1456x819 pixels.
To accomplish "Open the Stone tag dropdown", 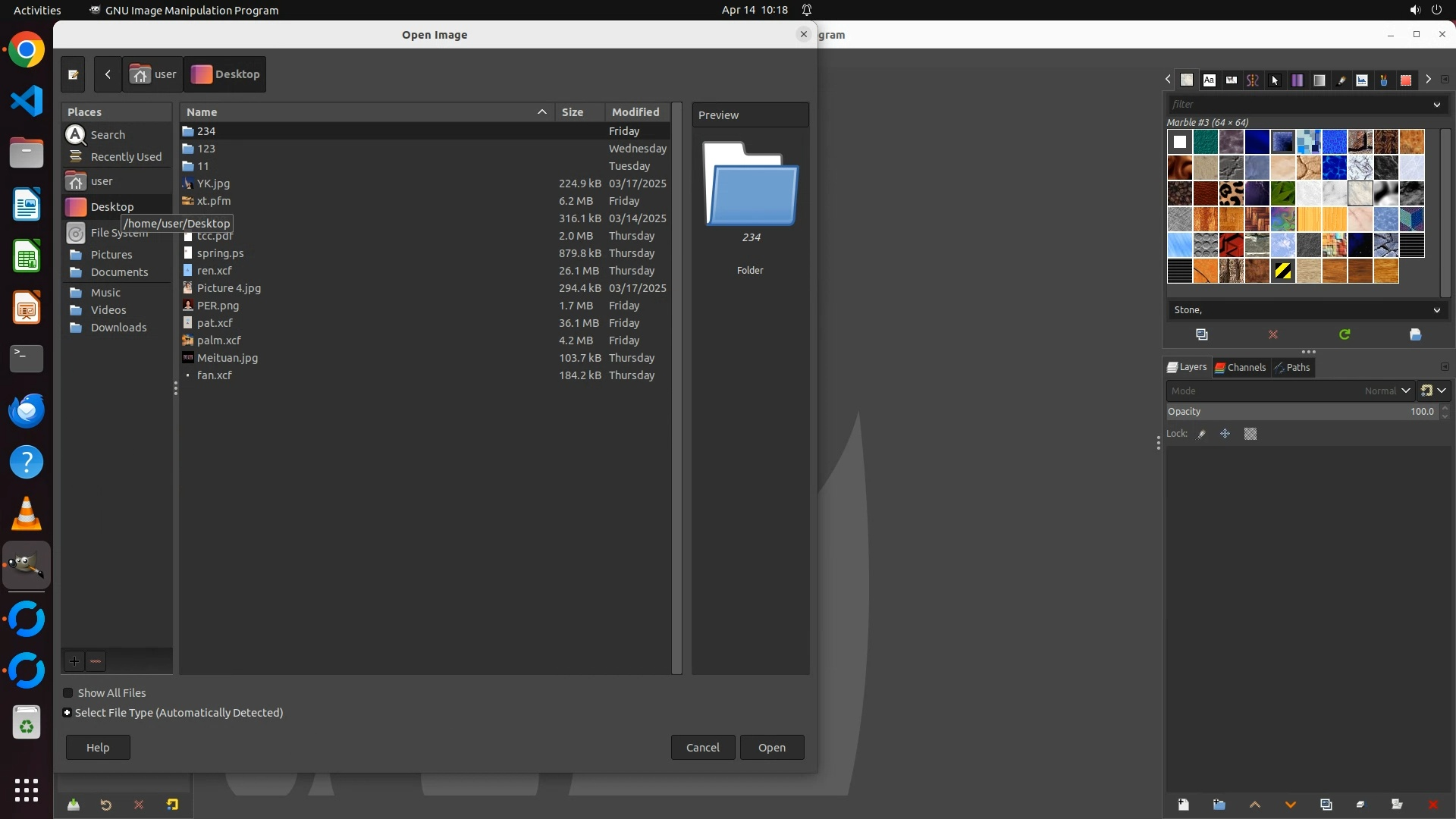I will 1436,310.
